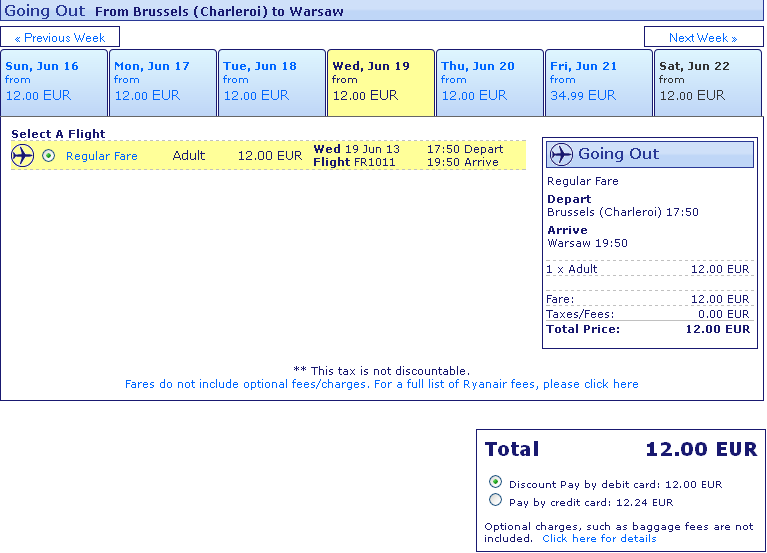Choose Discount Pay by debit card option
Viewport: 767px width, 553px height.
495,482
